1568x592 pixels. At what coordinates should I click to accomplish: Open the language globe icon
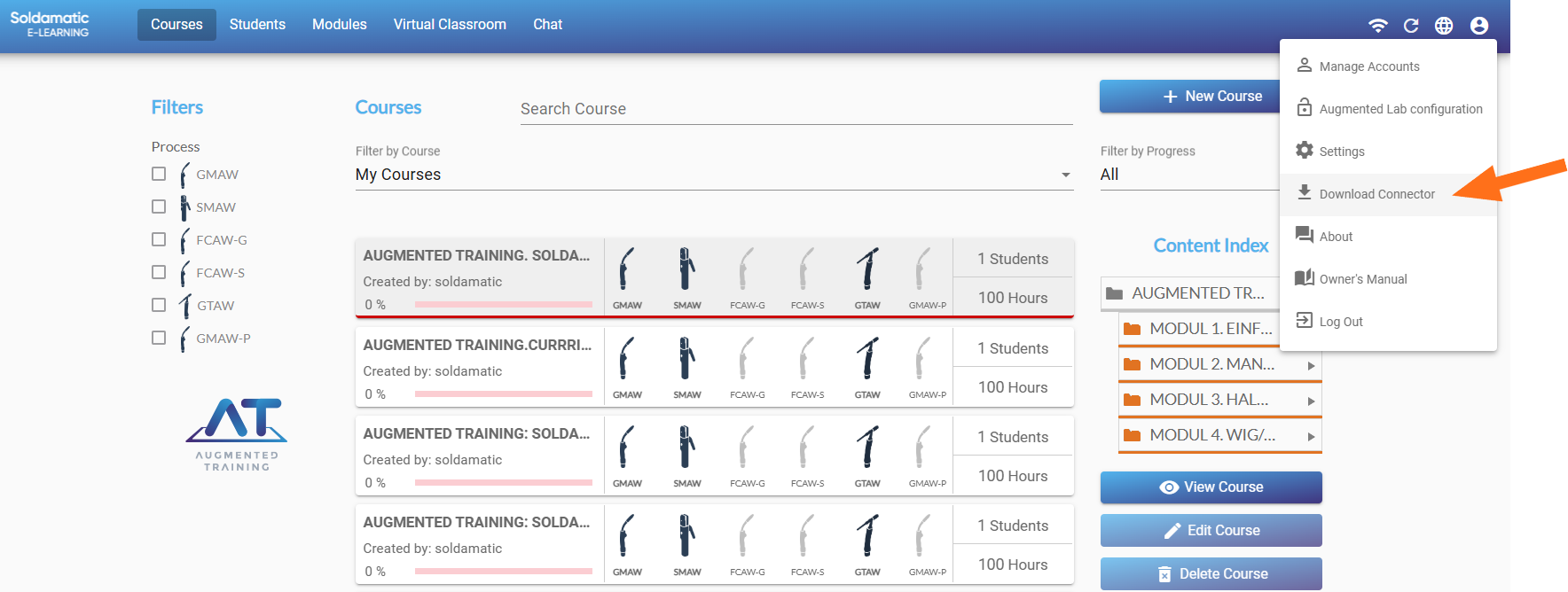pos(1444,26)
